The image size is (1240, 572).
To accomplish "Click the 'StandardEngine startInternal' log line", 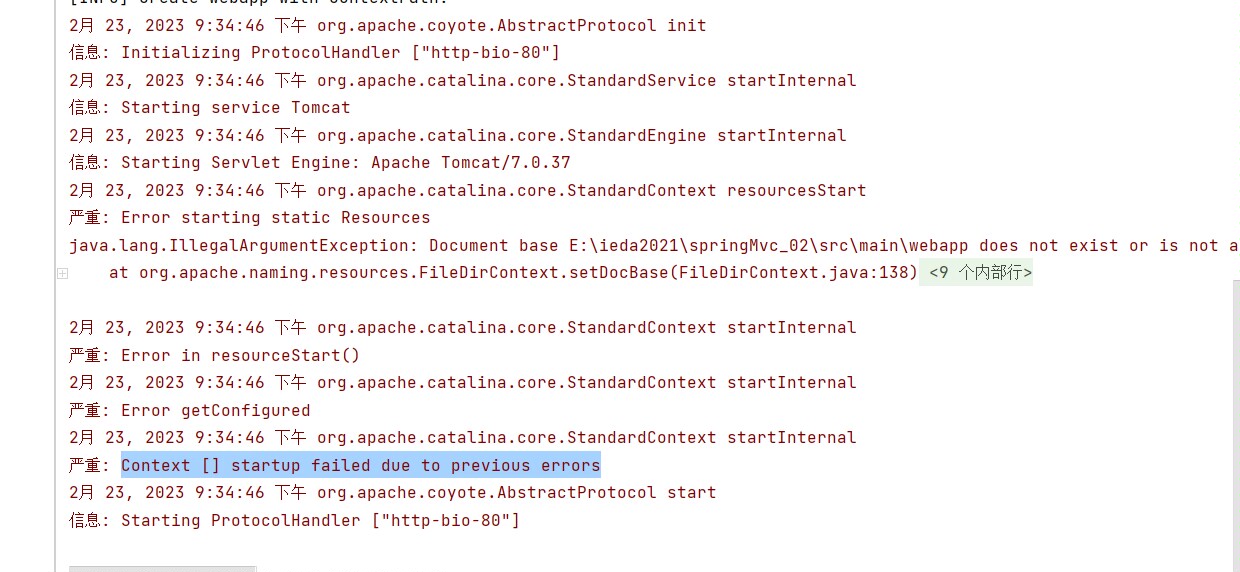I will point(458,135).
